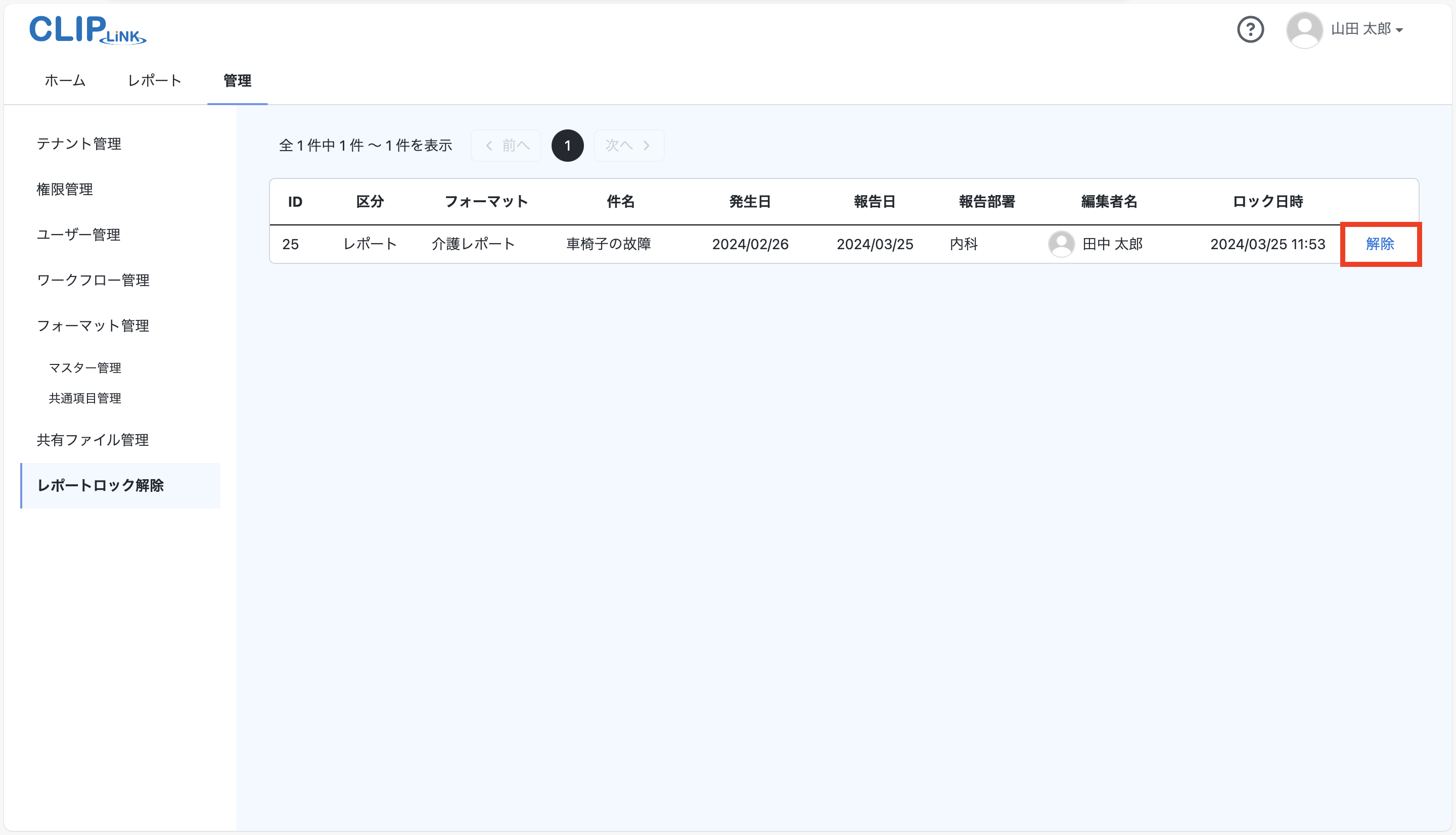1456x835 pixels.
Task: Select マスター管理 under フォーマット管理
Action: pos(85,367)
